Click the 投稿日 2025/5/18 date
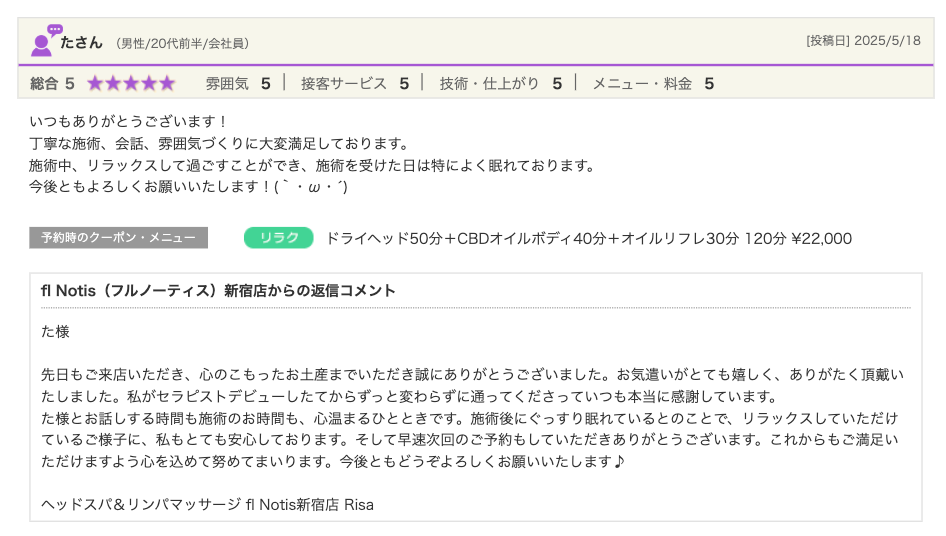This screenshot has height=536, width=946. (x=862, y=41)
